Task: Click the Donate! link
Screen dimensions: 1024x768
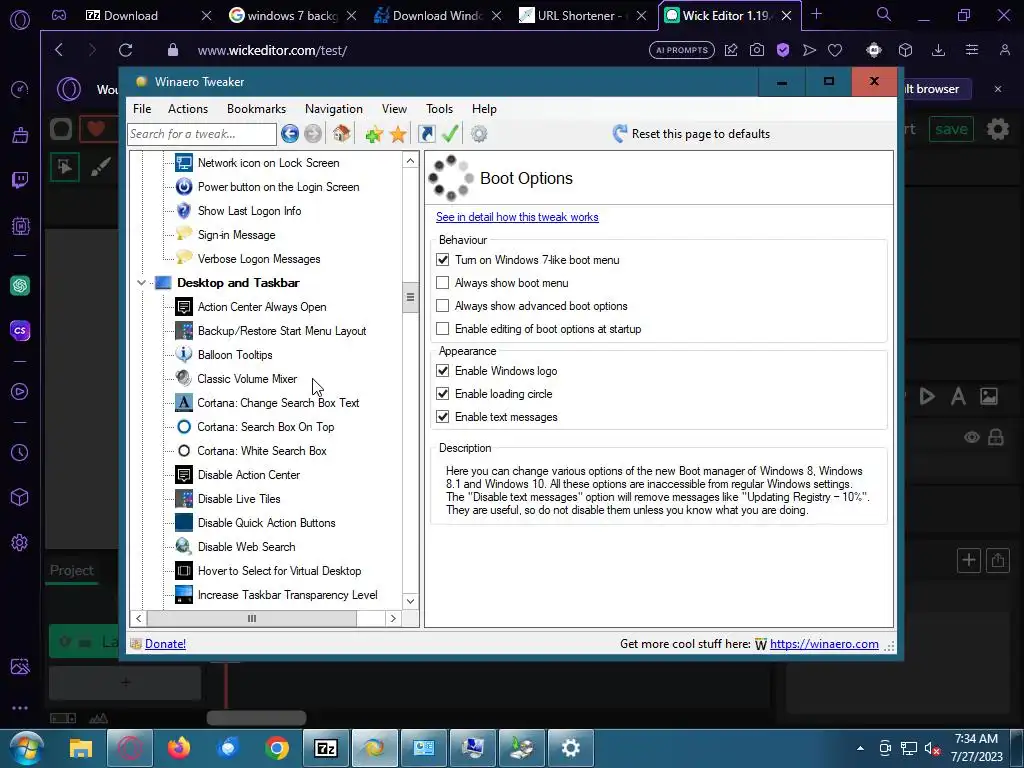Action: [x=165, y=644]
